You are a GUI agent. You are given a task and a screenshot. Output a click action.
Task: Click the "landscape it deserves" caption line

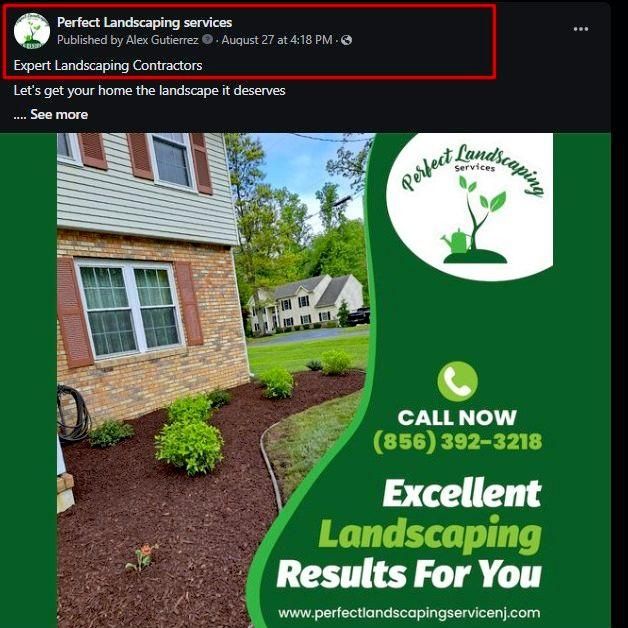tap(149, 91)
